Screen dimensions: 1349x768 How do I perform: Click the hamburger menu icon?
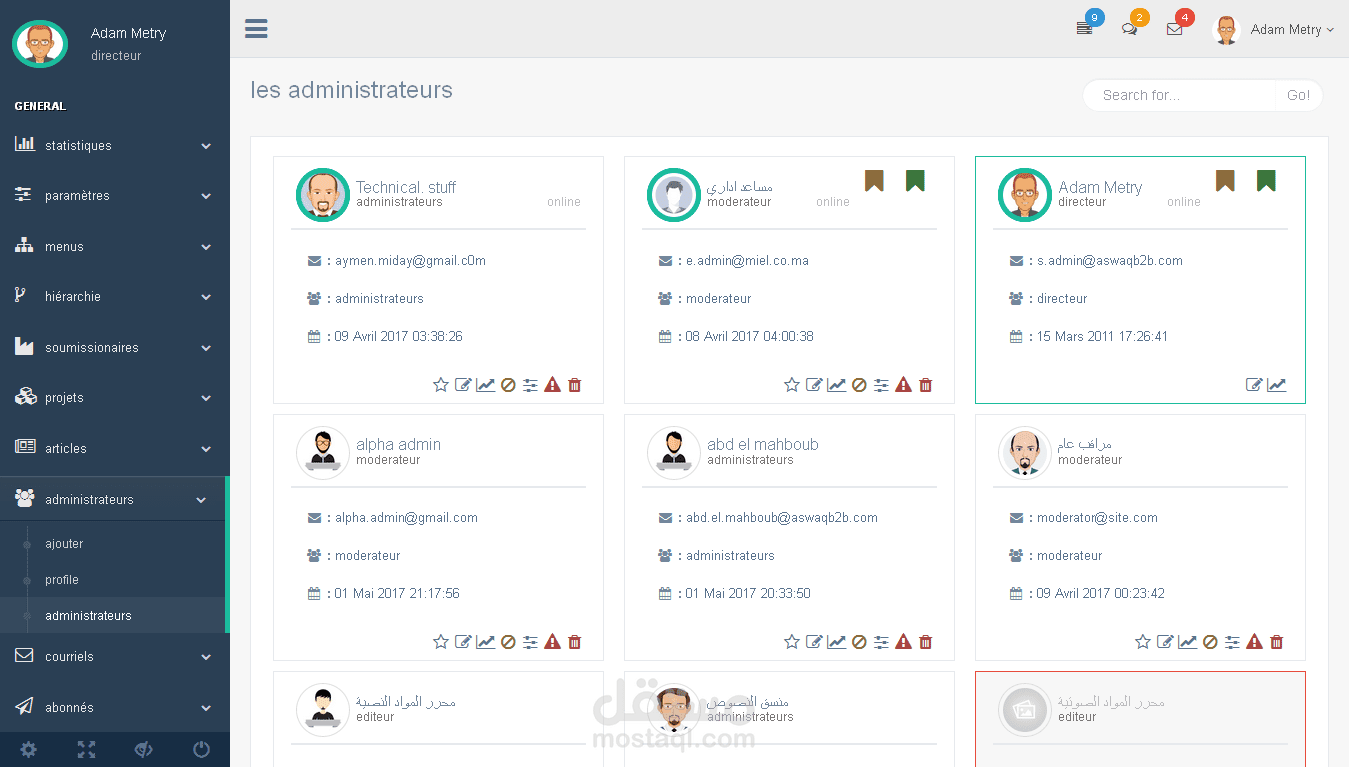[x=256, y=28]
